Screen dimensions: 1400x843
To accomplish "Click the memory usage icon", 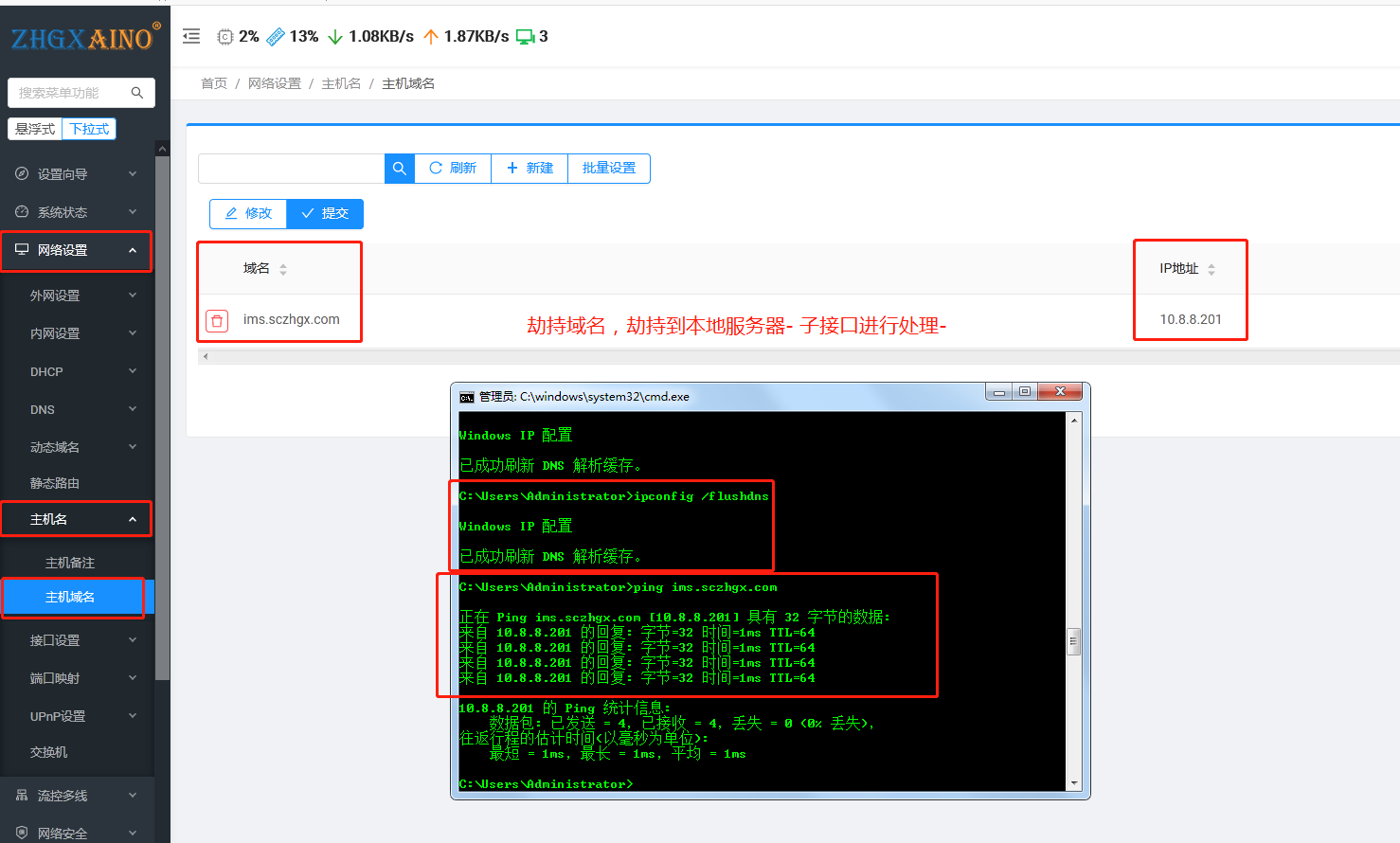I will (x=276, y=37).
